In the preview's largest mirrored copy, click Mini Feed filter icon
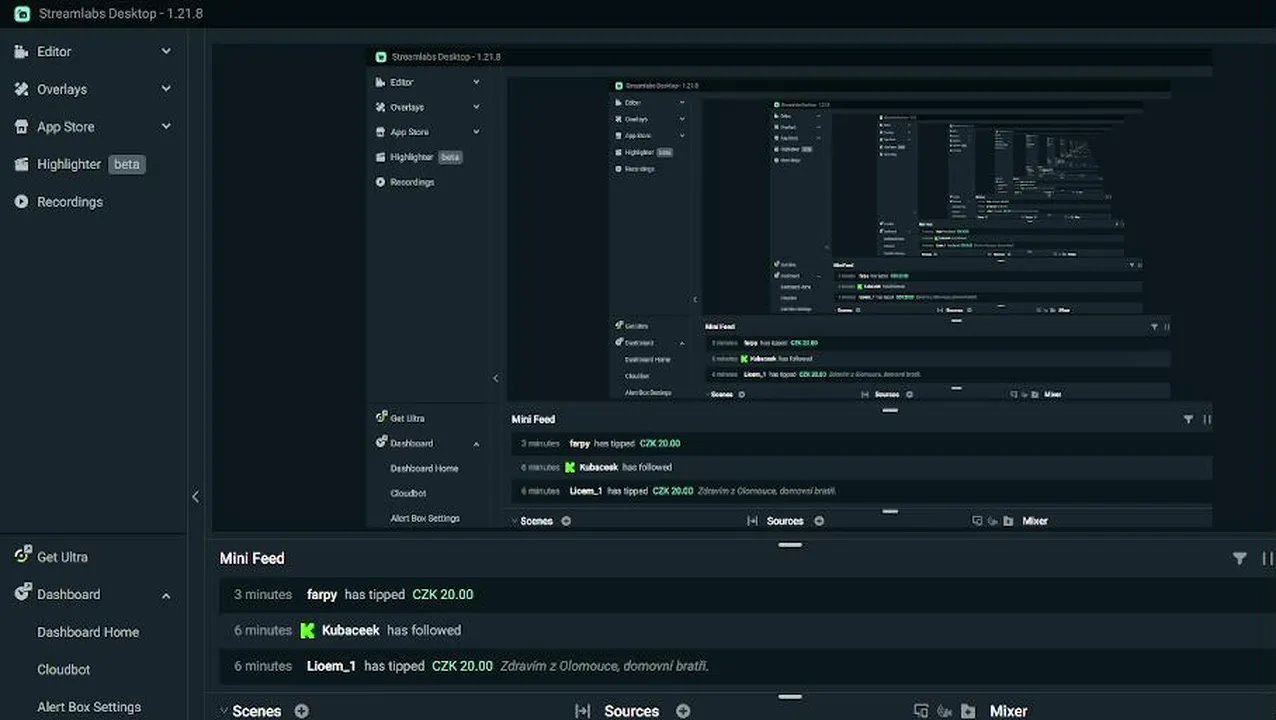The height and width of the screenshot is (720, 1276). 1188,420
